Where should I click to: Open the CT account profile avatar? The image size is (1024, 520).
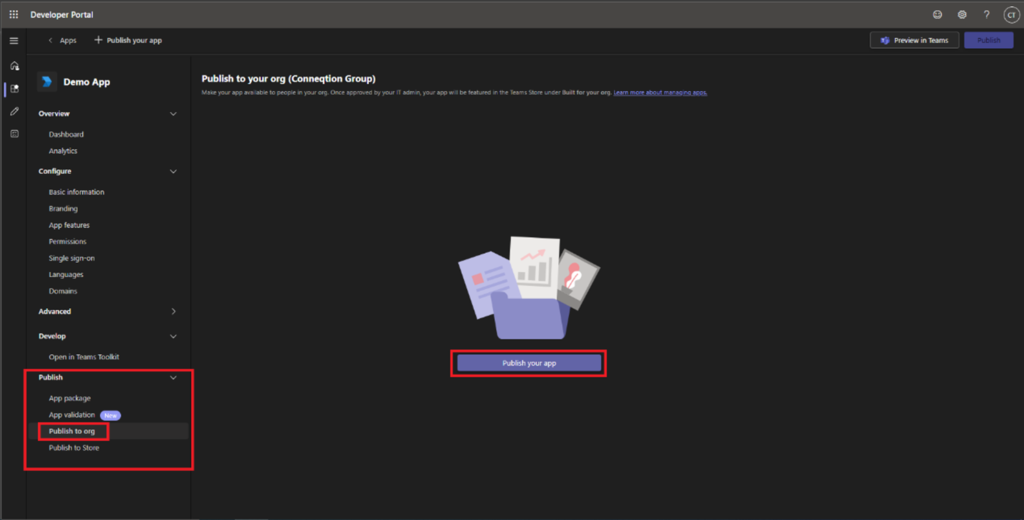click(x=1011, y=14)
